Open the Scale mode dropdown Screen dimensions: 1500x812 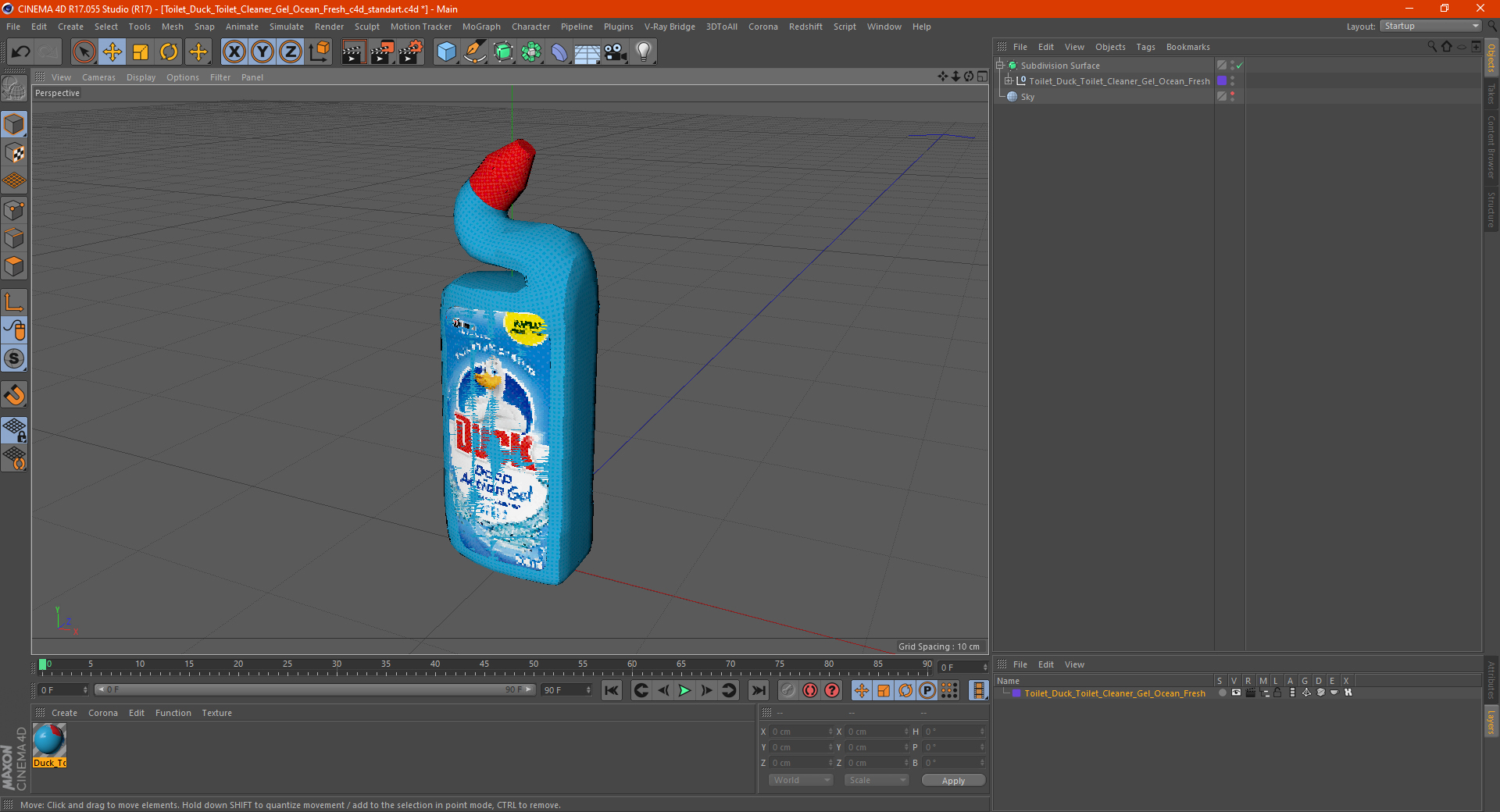[x=877, y=780]
